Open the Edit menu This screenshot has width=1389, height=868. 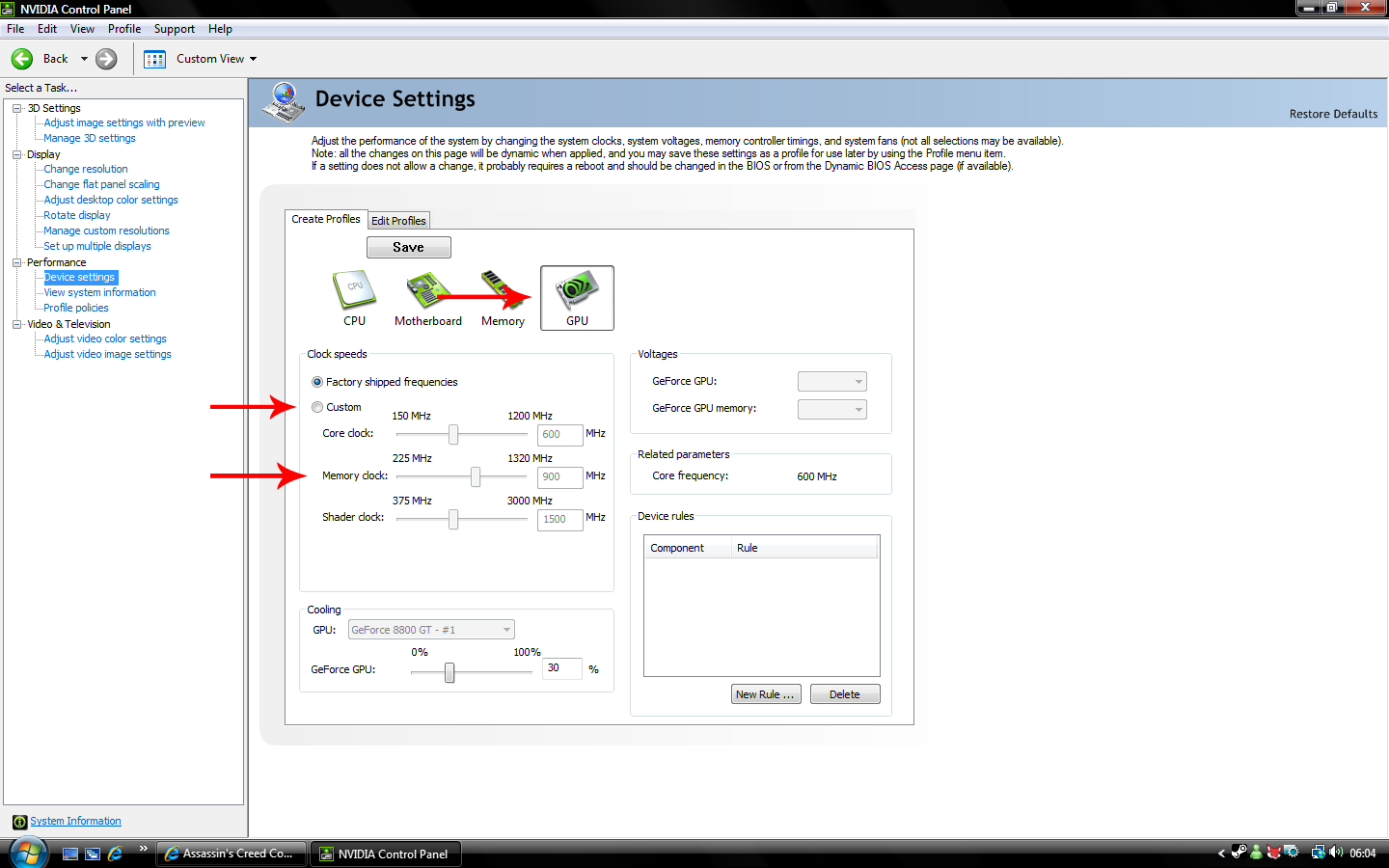click(x=47, y=29)
